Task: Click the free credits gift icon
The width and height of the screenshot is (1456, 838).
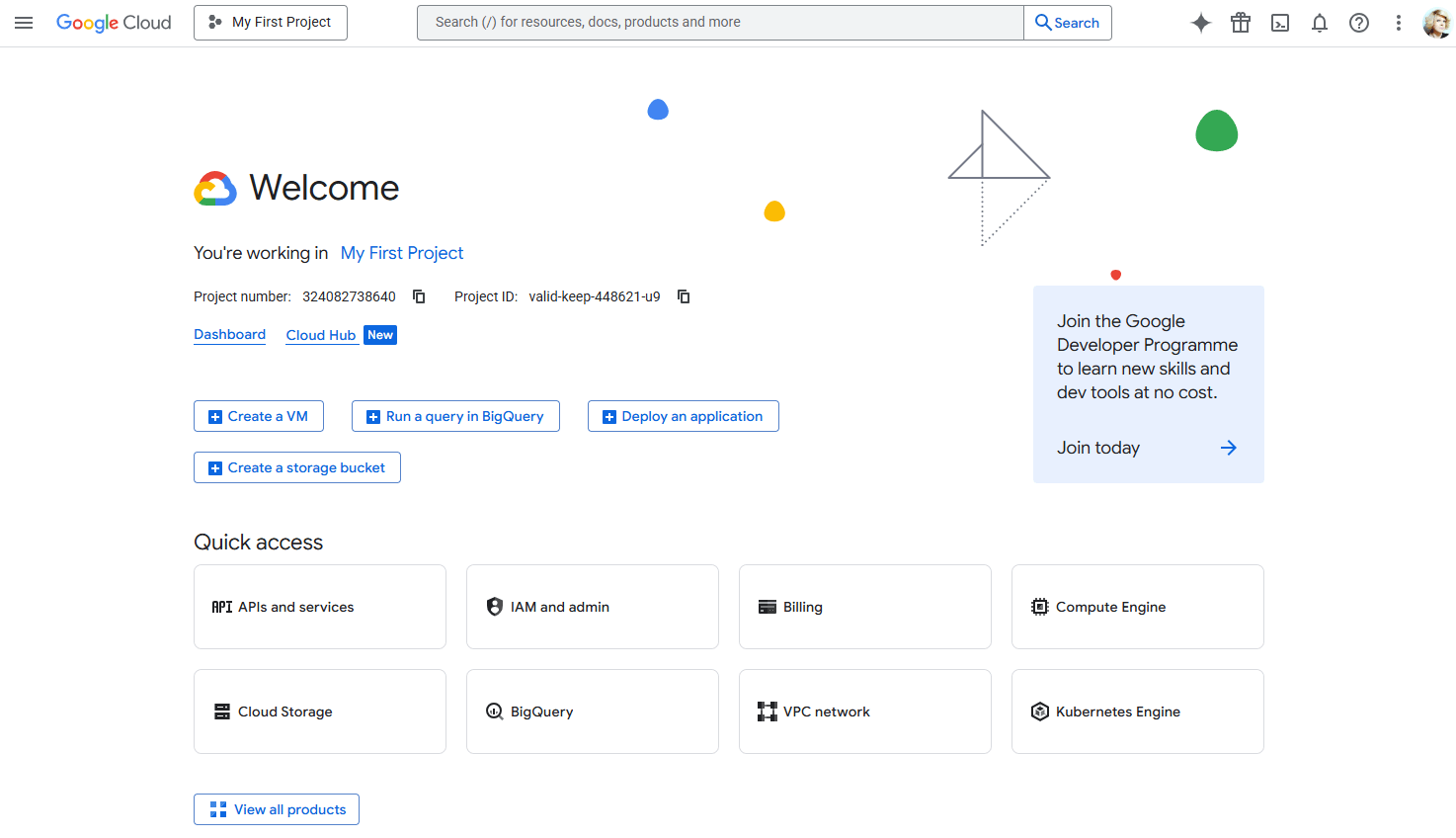Action: tap(1240, 22)
